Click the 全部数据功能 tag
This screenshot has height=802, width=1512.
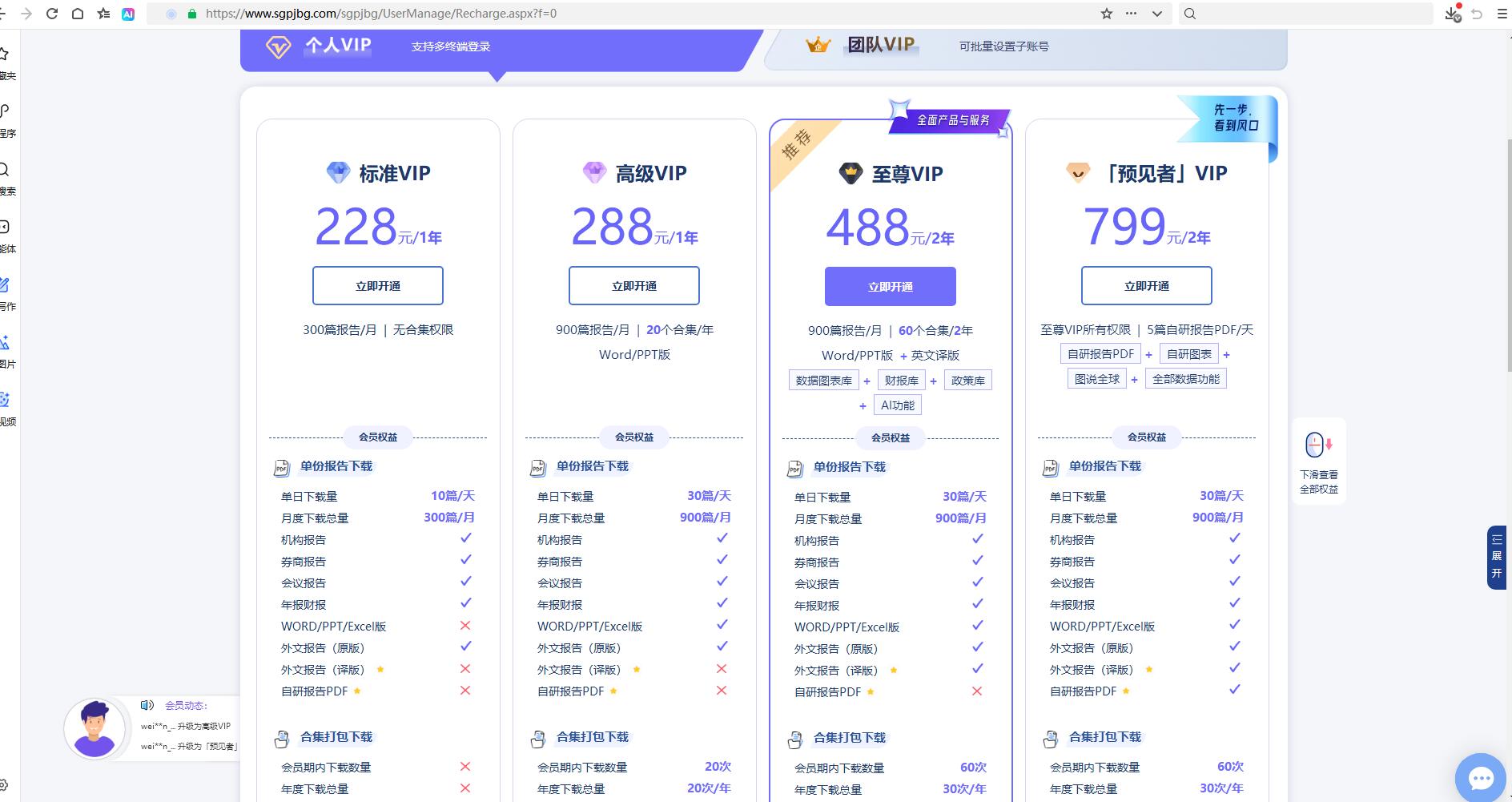[1186, 379]
